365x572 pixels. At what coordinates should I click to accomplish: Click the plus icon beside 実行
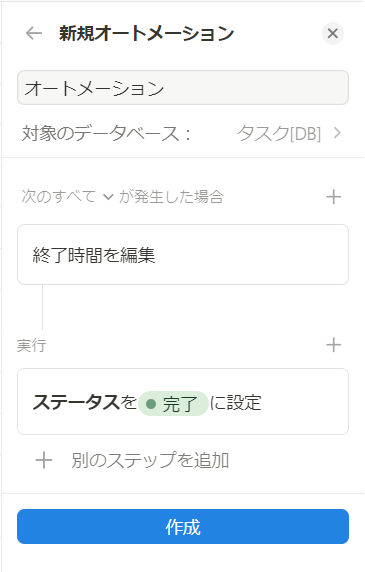click(x=333, y=345)
